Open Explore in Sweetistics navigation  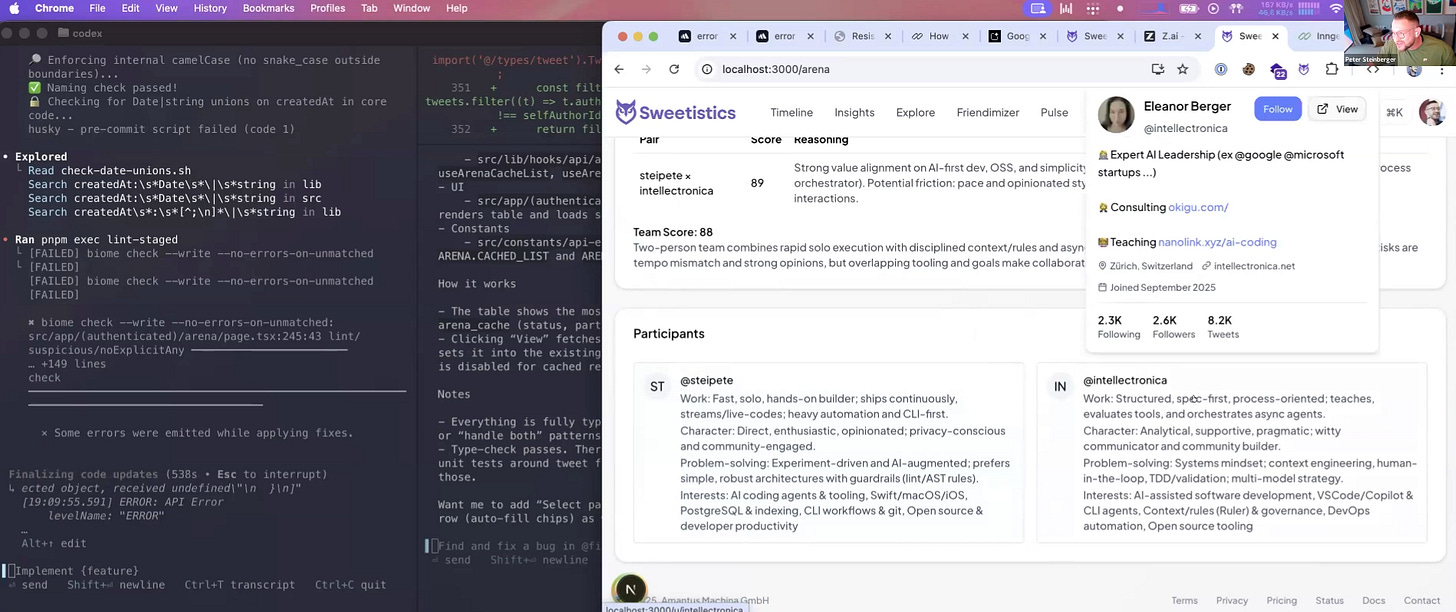[915, 112]
